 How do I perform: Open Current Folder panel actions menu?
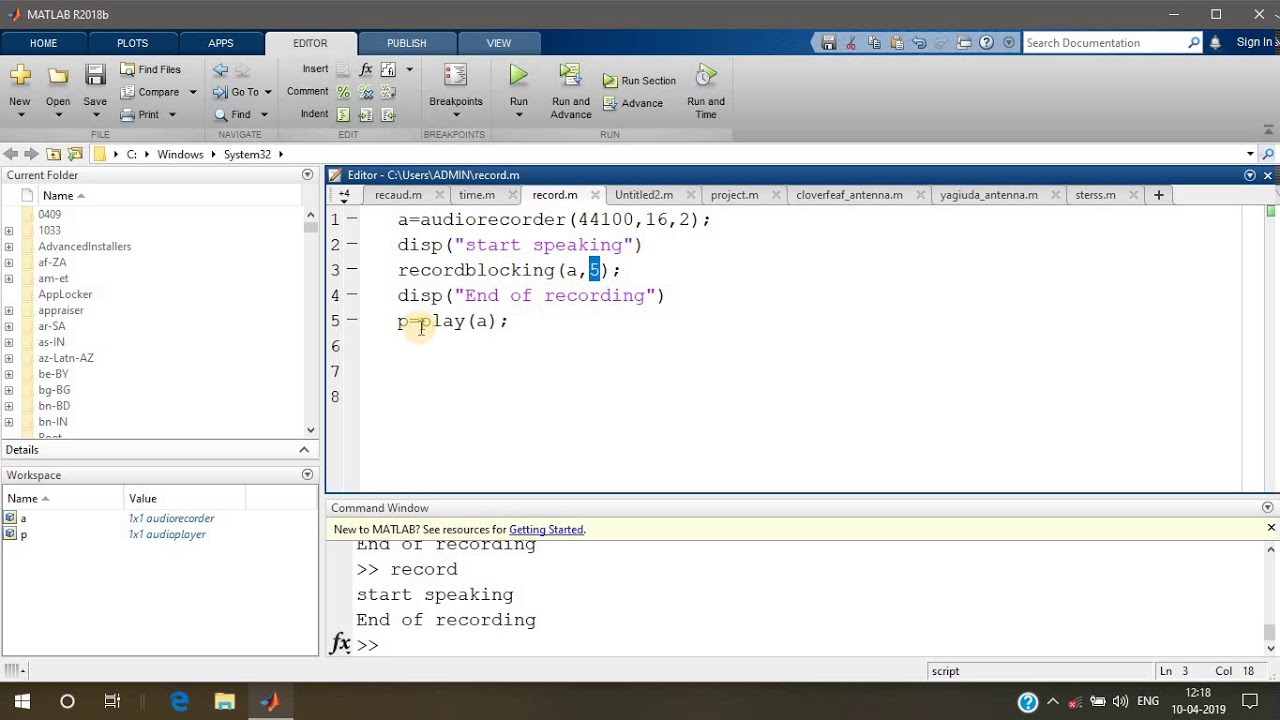[307, 175]
